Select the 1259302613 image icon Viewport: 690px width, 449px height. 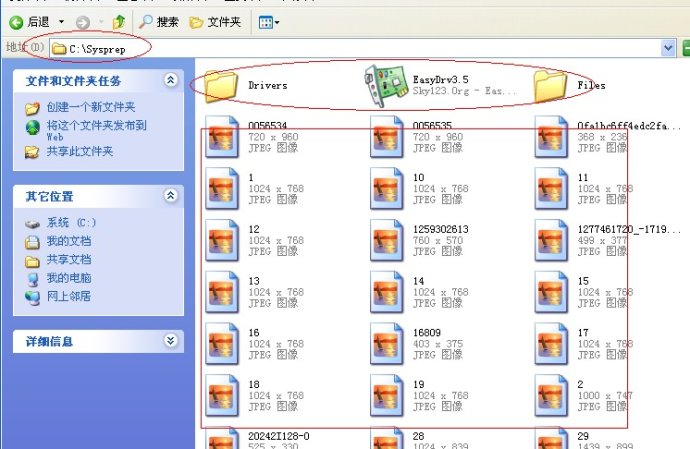click(x=387, y=240)
